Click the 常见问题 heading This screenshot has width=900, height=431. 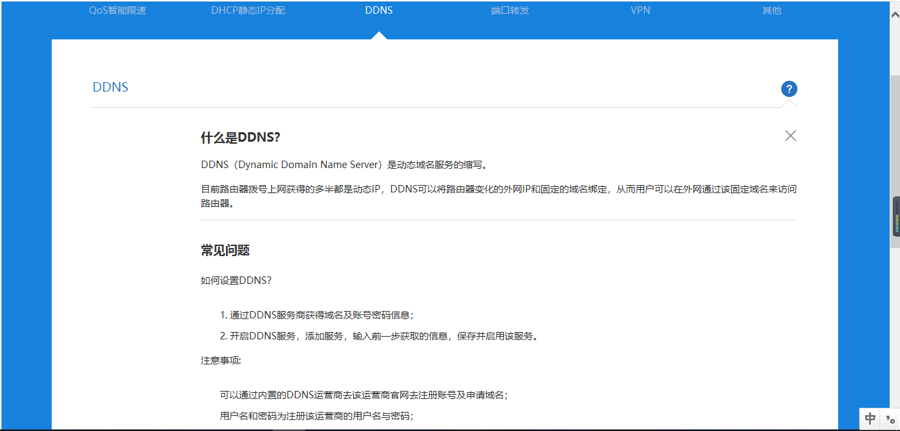coord(224,251)
